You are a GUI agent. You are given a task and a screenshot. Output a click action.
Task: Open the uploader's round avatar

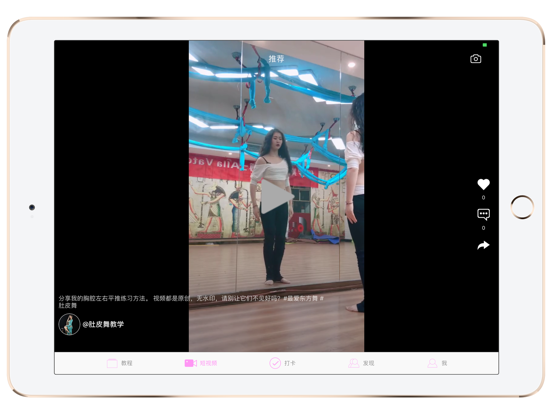(69, 324)
